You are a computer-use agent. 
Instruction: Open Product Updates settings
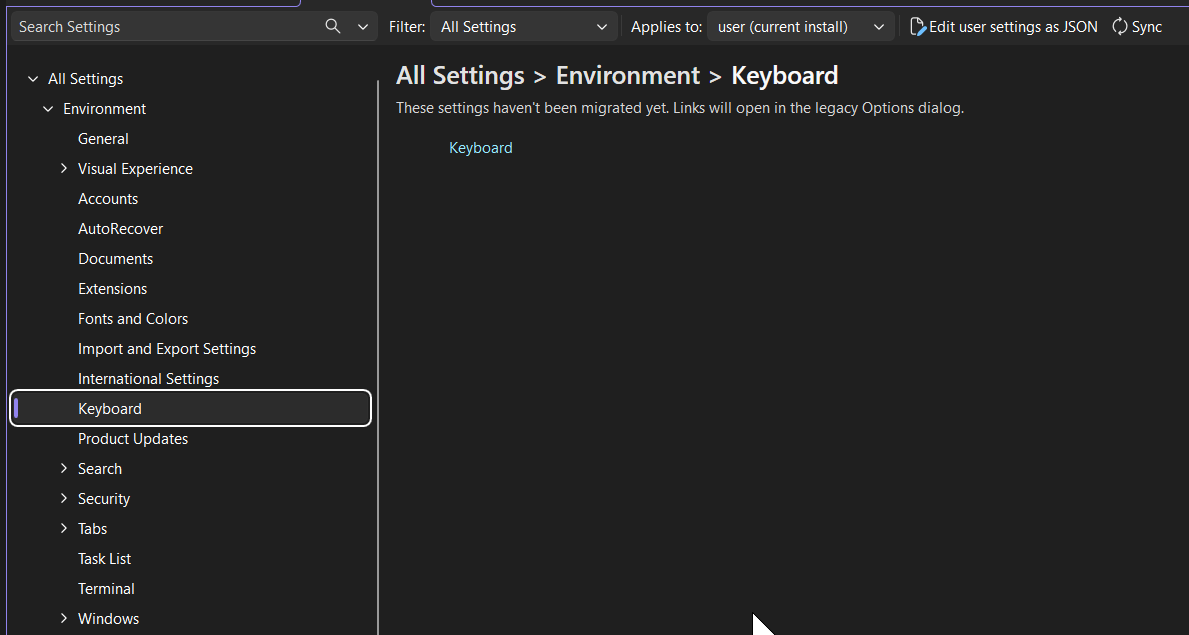point(133,439)
